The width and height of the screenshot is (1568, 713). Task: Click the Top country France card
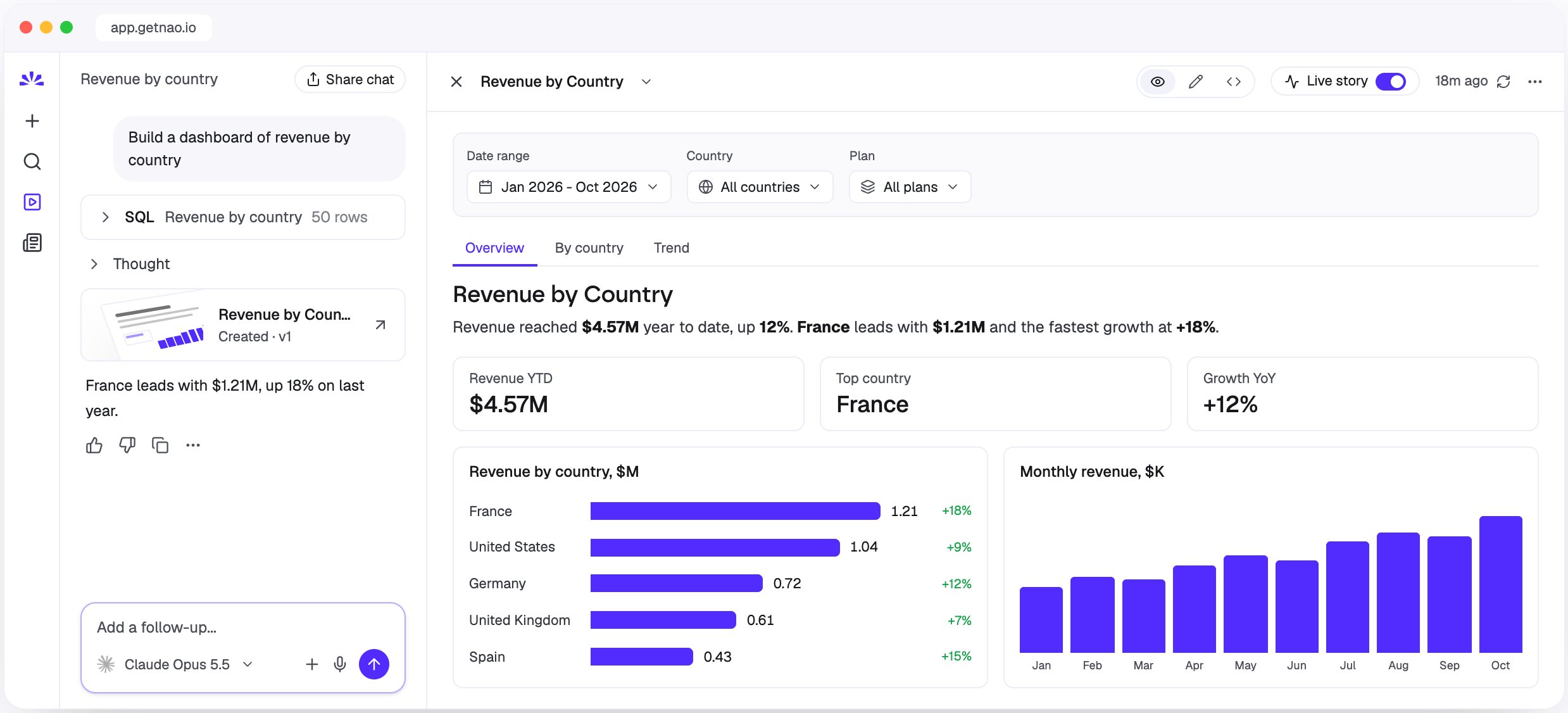pos(995,394)
